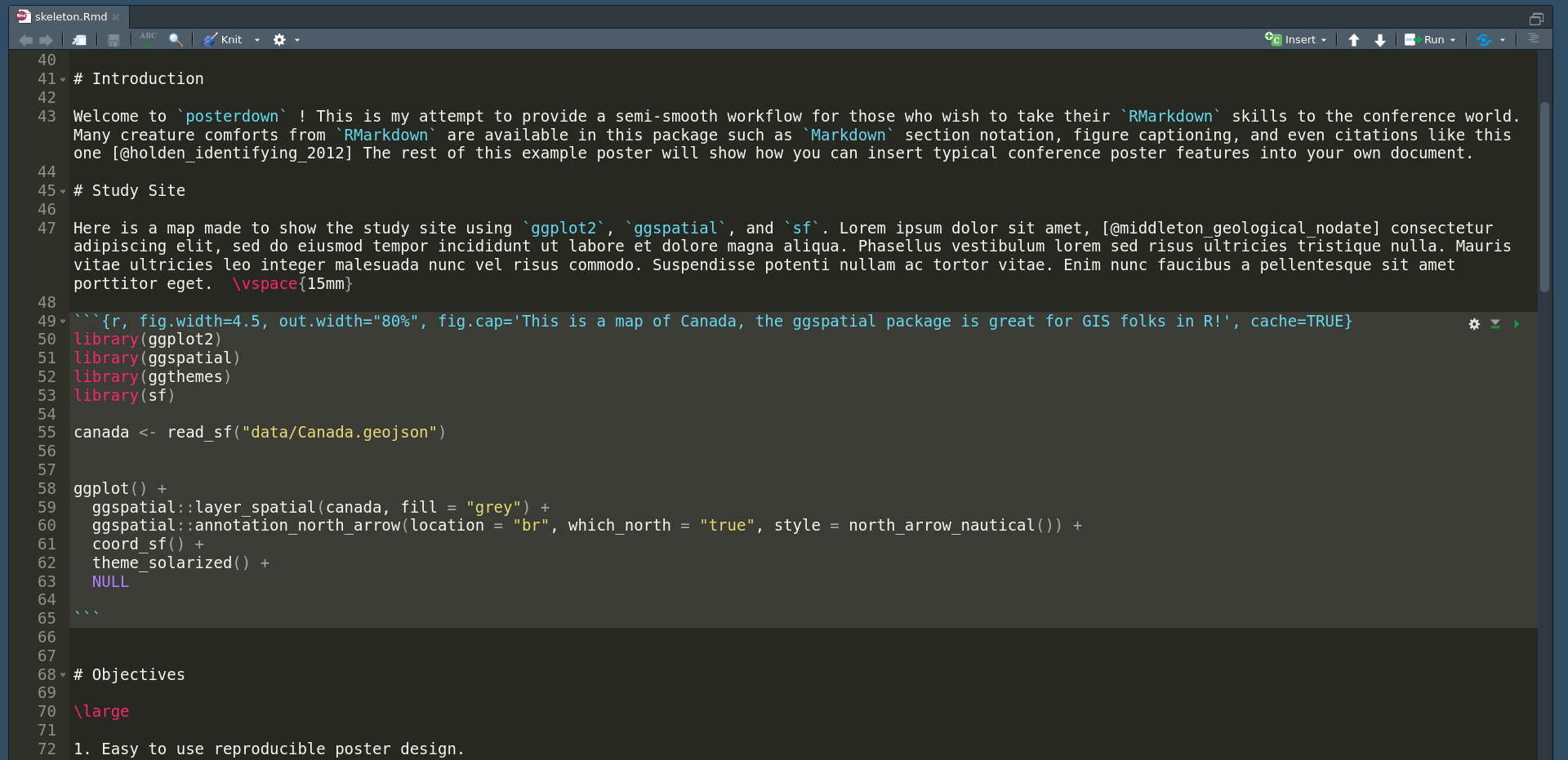The image size is (1568, 760).
Task: Run spell check (ABC icon)
Action: point(148,38)
